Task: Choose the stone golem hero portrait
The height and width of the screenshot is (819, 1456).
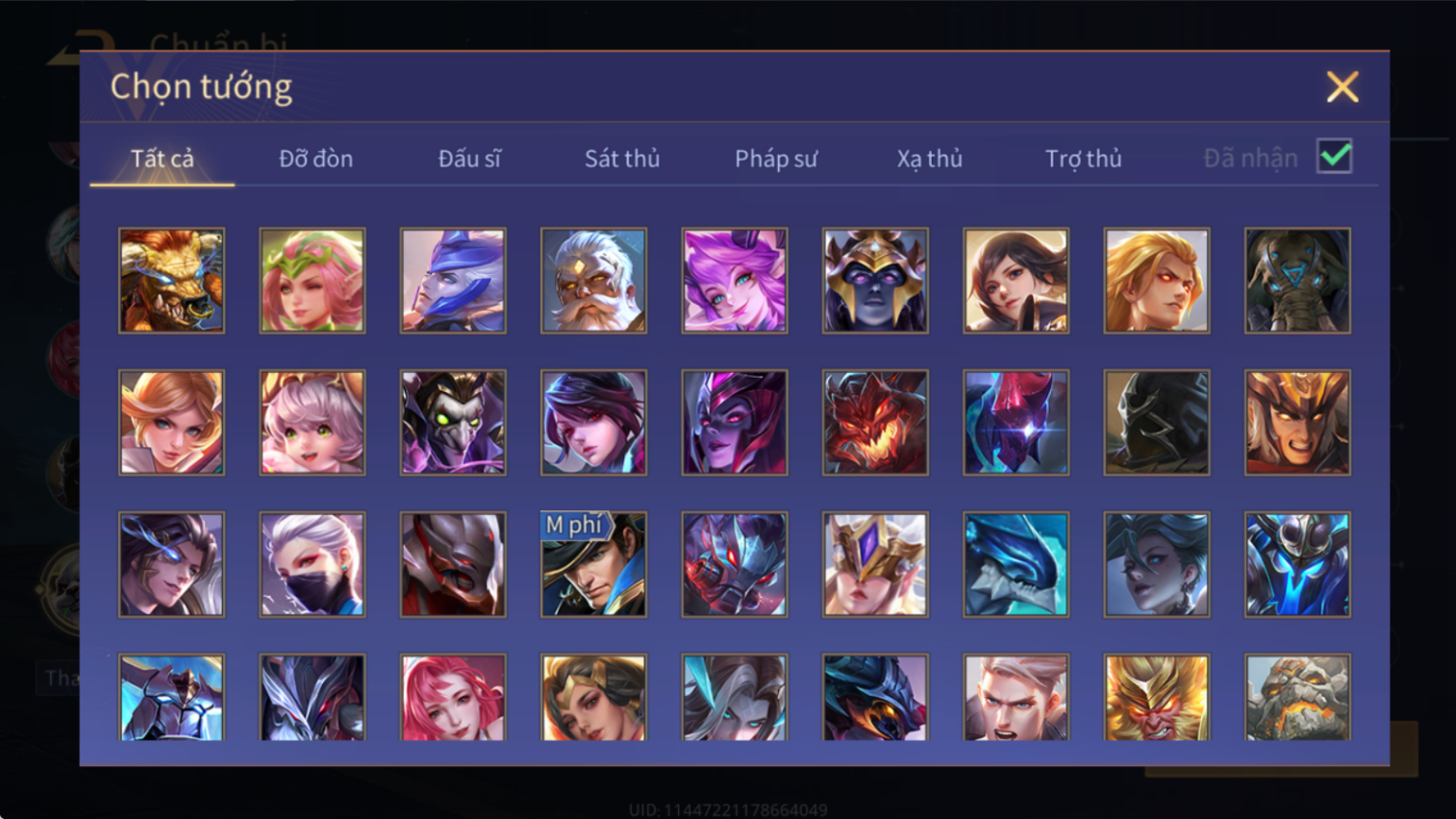Action: (1297, 697)
